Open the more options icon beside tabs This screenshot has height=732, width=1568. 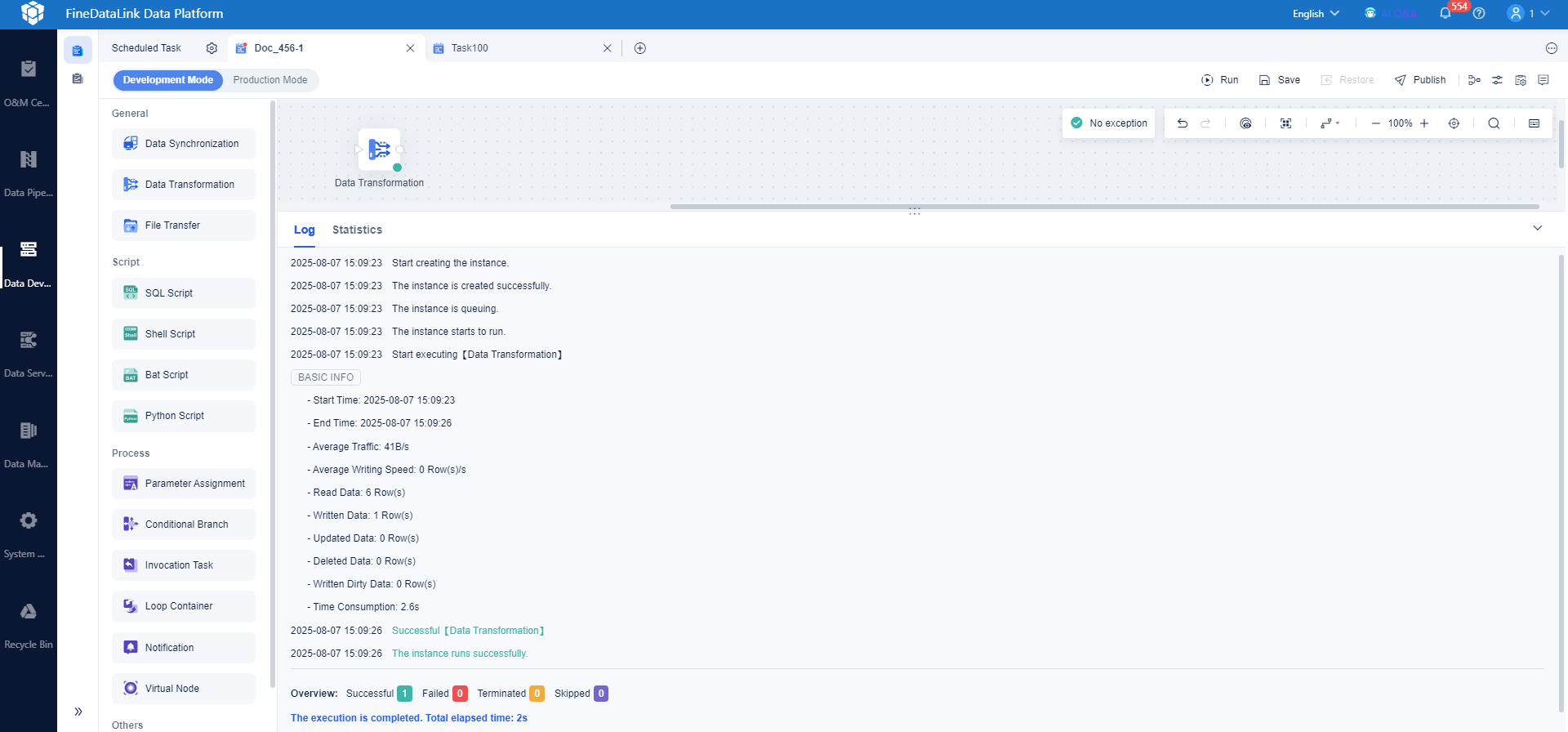[1552, 48]
